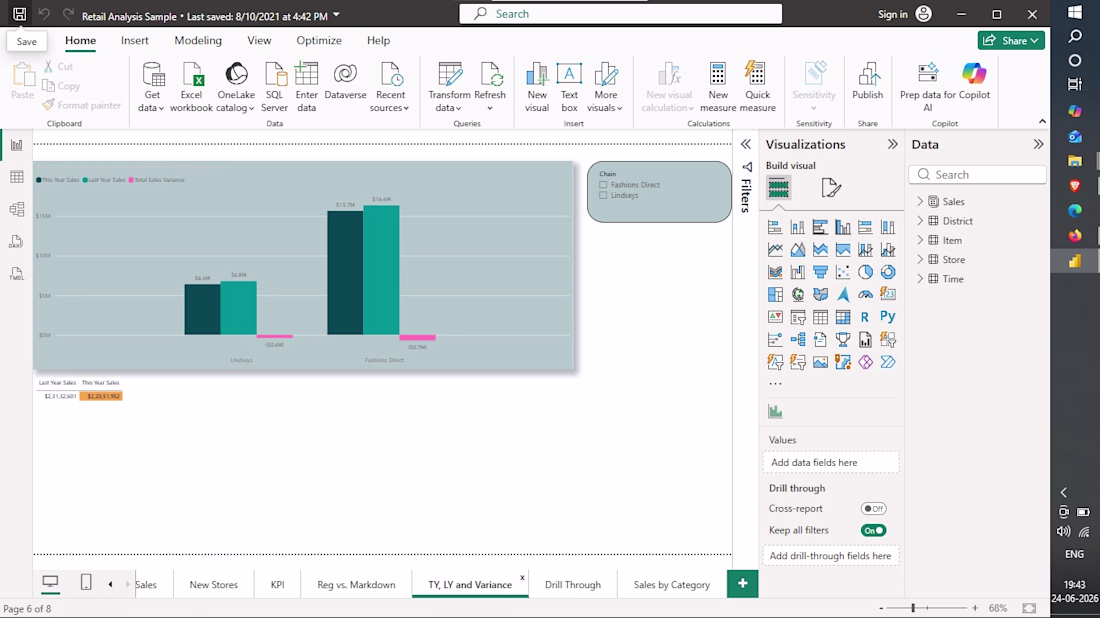Collapse the Visualizations pane
Viewport: 1100px width, 618px height.
coord(892,145)
